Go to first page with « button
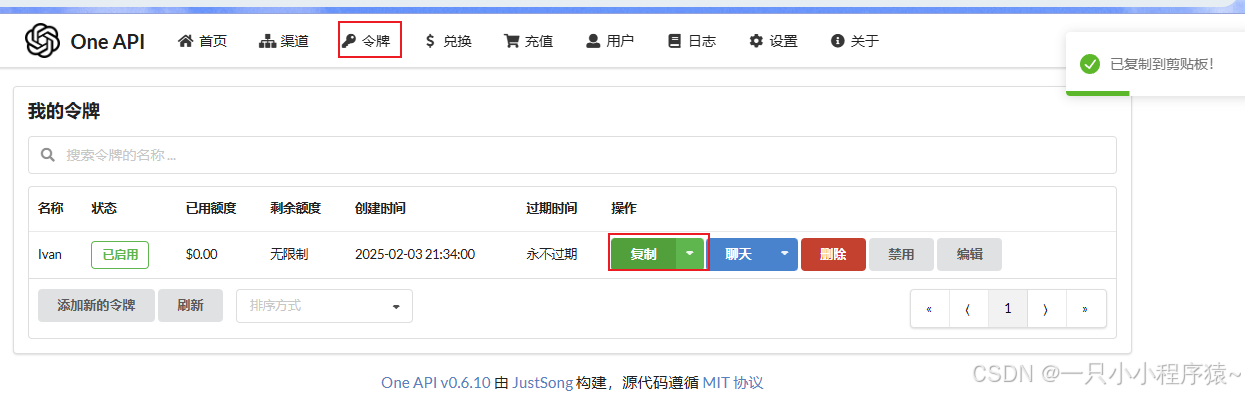This screenshot has height=393, width=1245. (x=929, y=309)
